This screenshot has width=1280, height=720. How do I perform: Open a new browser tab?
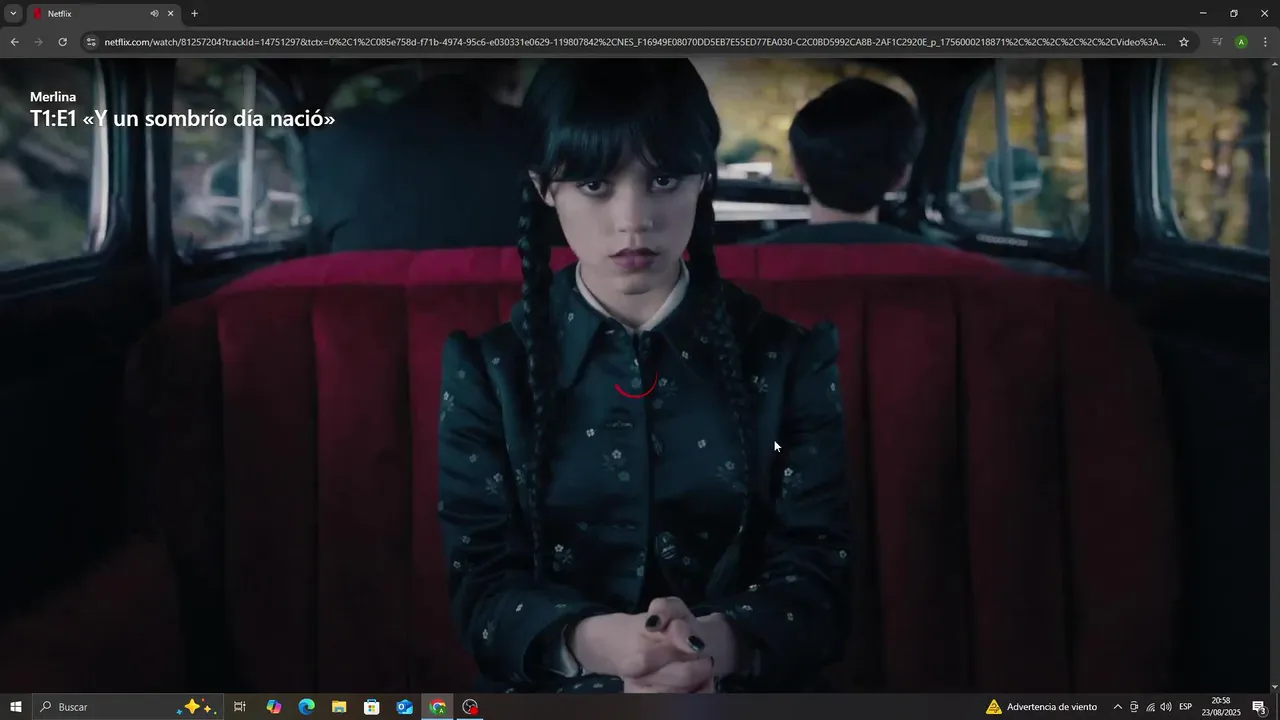click(194, 14)
